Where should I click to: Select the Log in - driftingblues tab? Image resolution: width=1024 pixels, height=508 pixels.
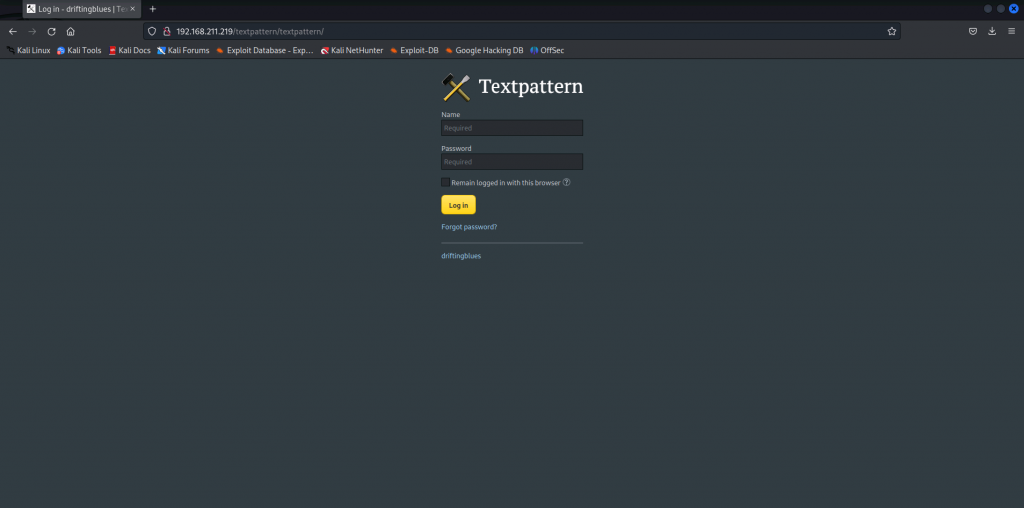click(x=82, y=9)
